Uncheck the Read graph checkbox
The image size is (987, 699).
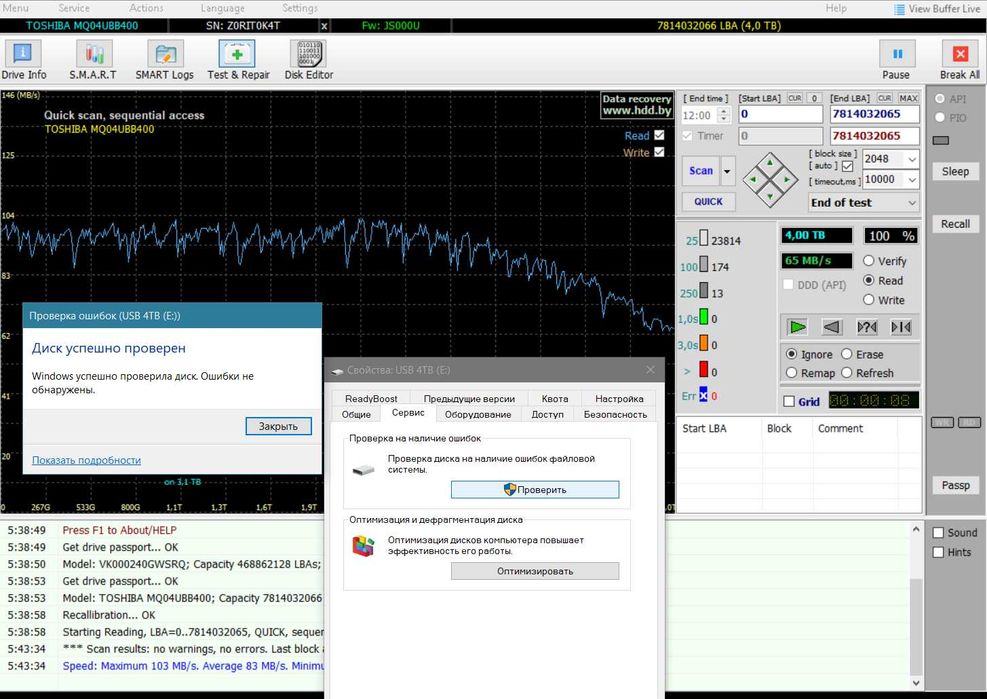658,136
